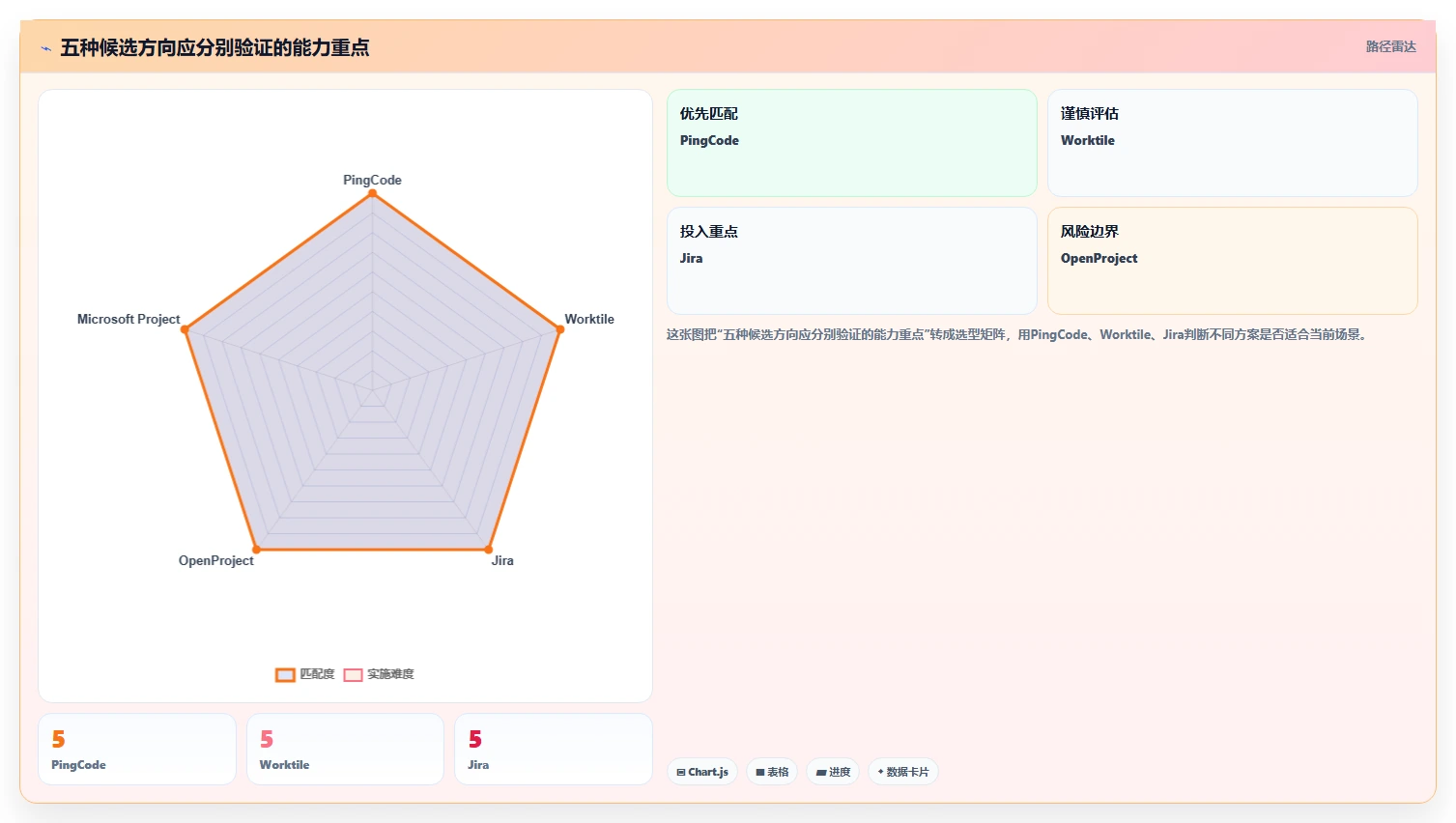Viewport: 1456px width, 823px height.
Task: Click the Jira radar data point
Action: pos(489,550)
